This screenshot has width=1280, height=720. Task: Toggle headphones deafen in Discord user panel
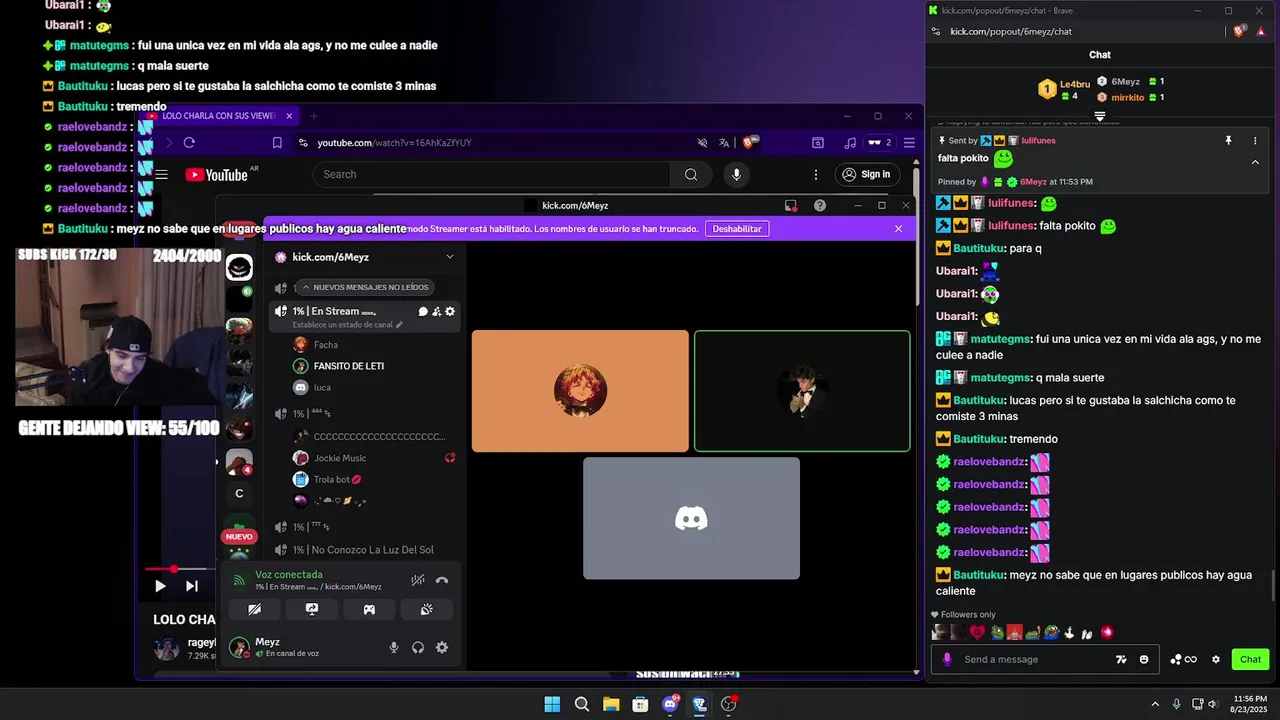418,647
